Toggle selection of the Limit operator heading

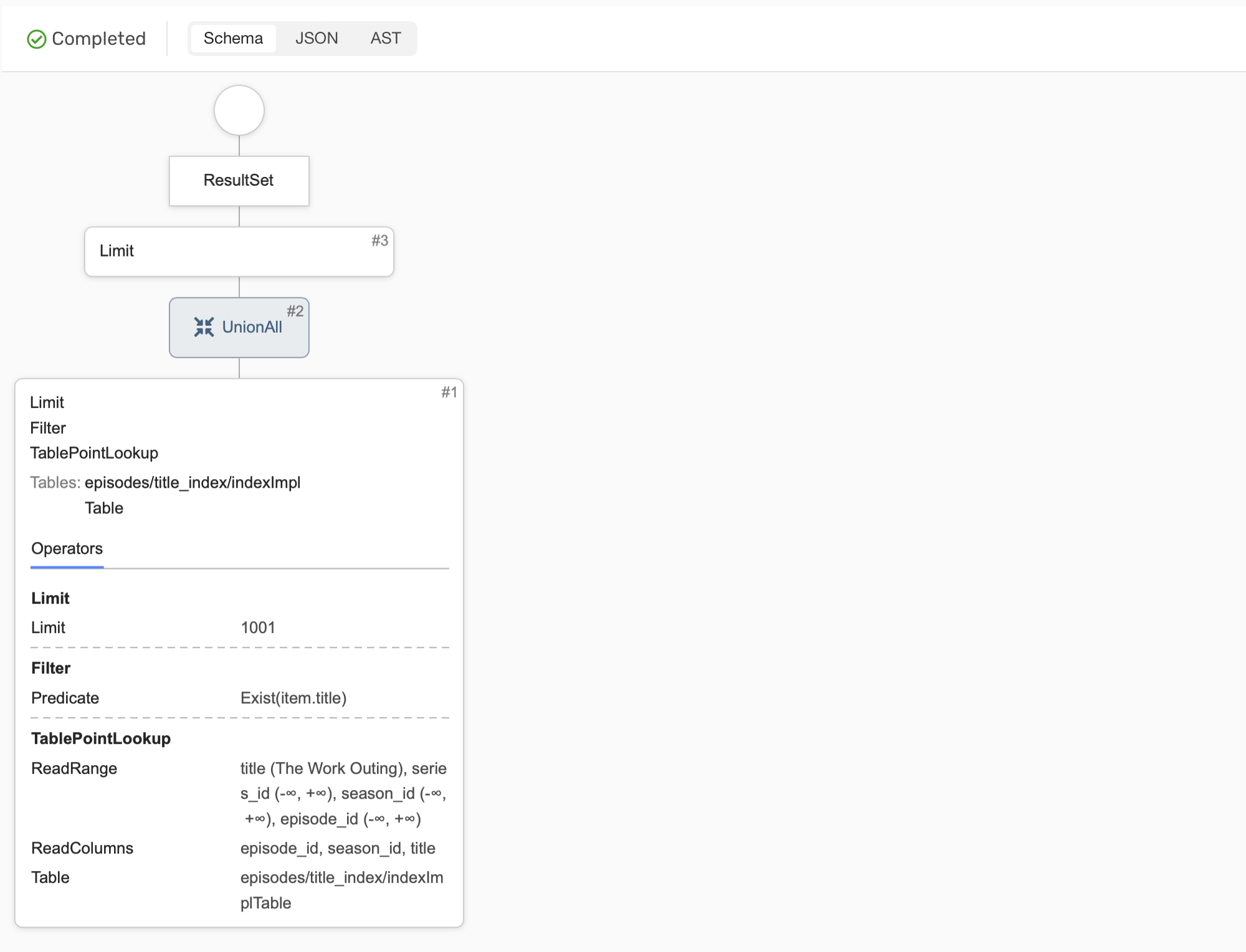(50, 597)
